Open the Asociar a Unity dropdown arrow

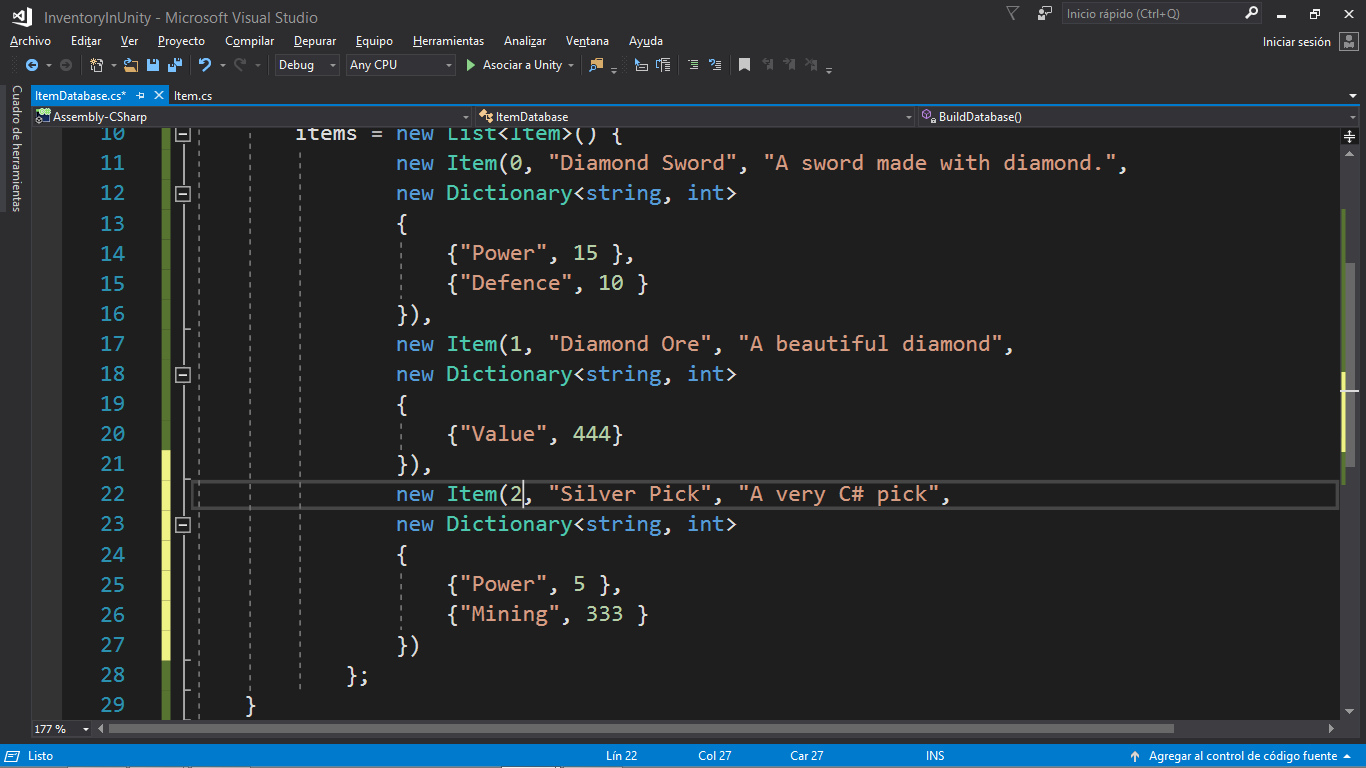(571, 65)
